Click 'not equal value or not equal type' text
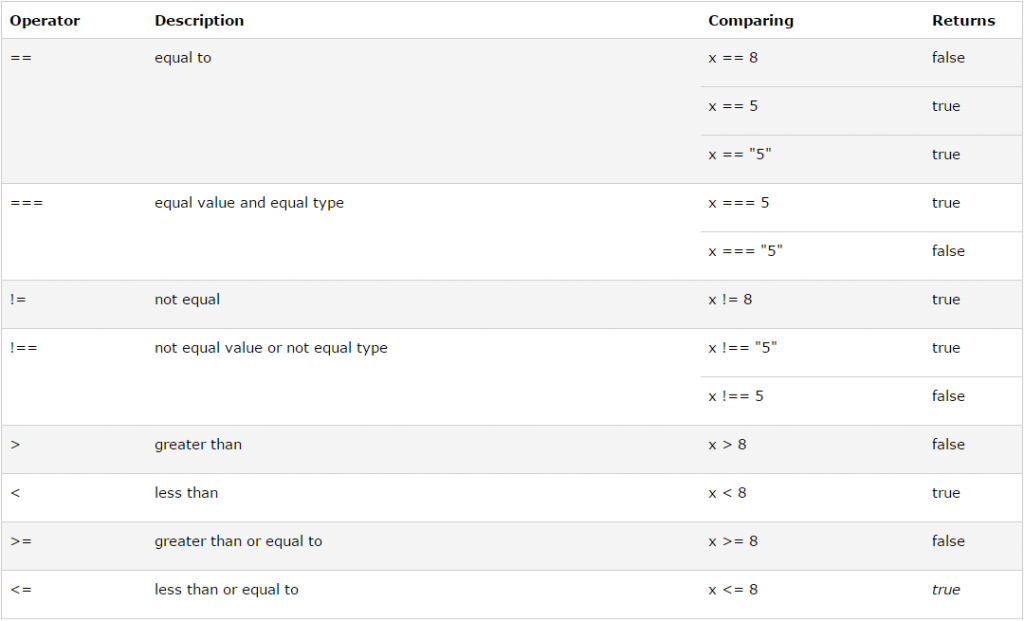The width and height of the screenshot is (1024, 621). [271, 348]
